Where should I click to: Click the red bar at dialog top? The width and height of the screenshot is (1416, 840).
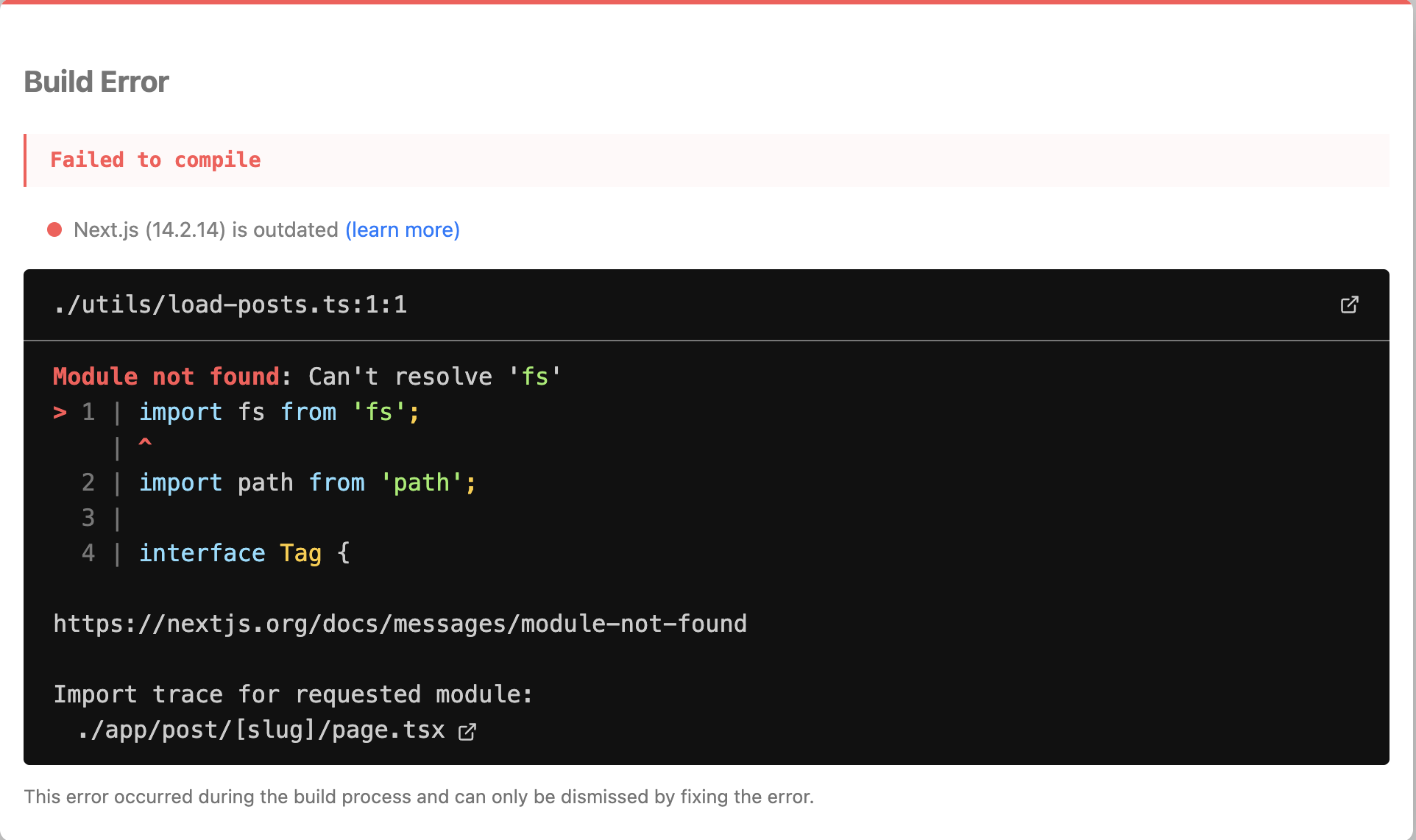click(x=707, y=2)
